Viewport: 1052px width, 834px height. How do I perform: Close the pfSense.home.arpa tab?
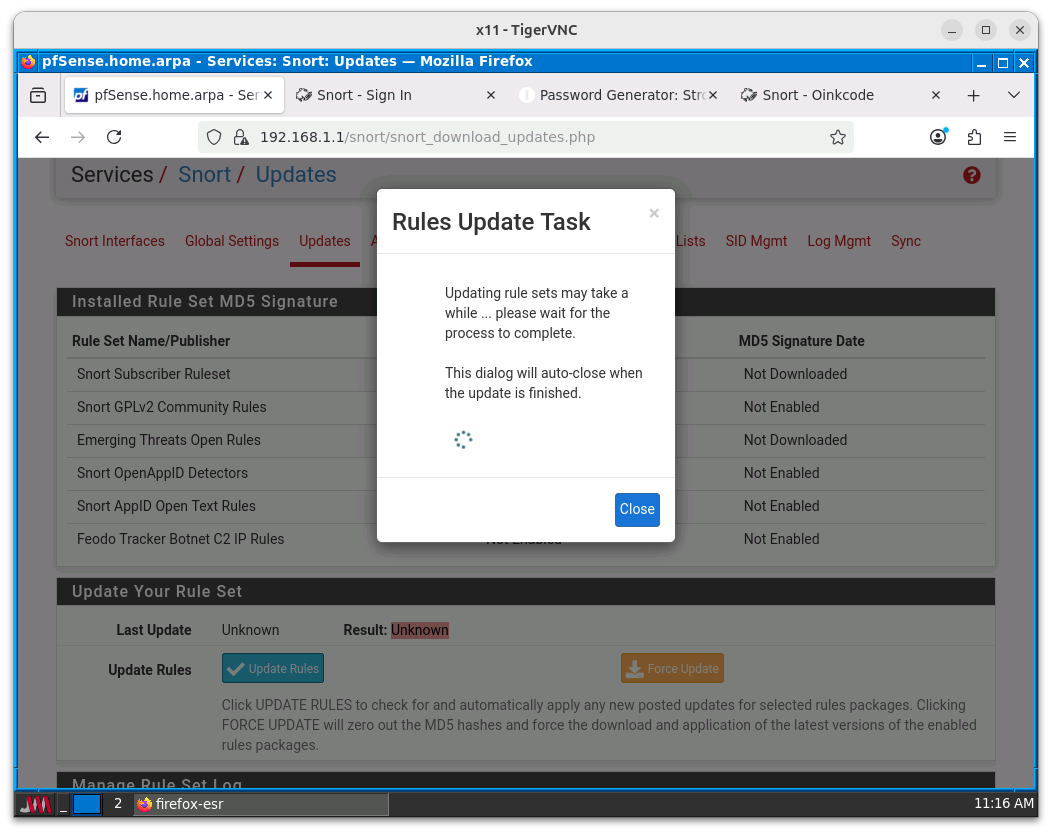[x=268, y=95]
